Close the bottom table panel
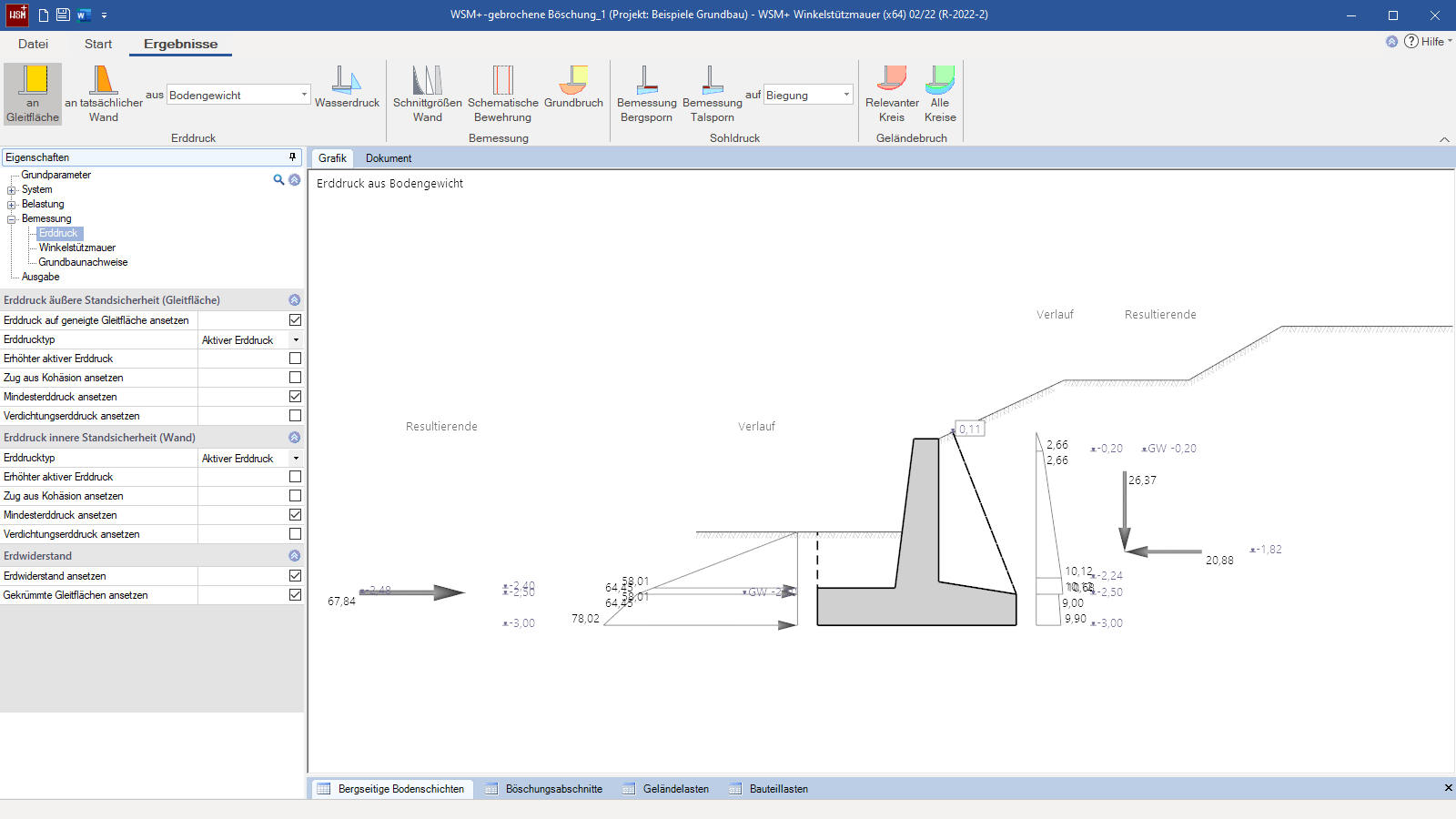The image size is (1456, 819). click(x=1448, y=788)
